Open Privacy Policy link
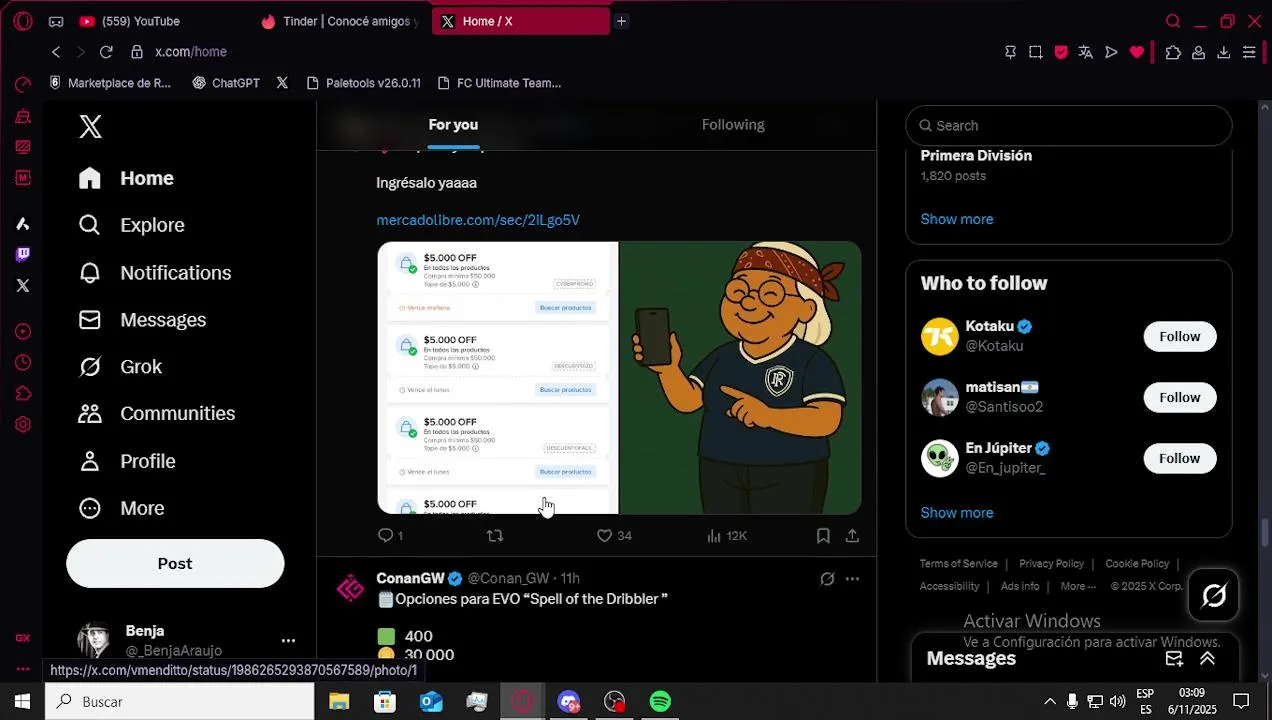1272x720 pixels. tap(1051, 564)
